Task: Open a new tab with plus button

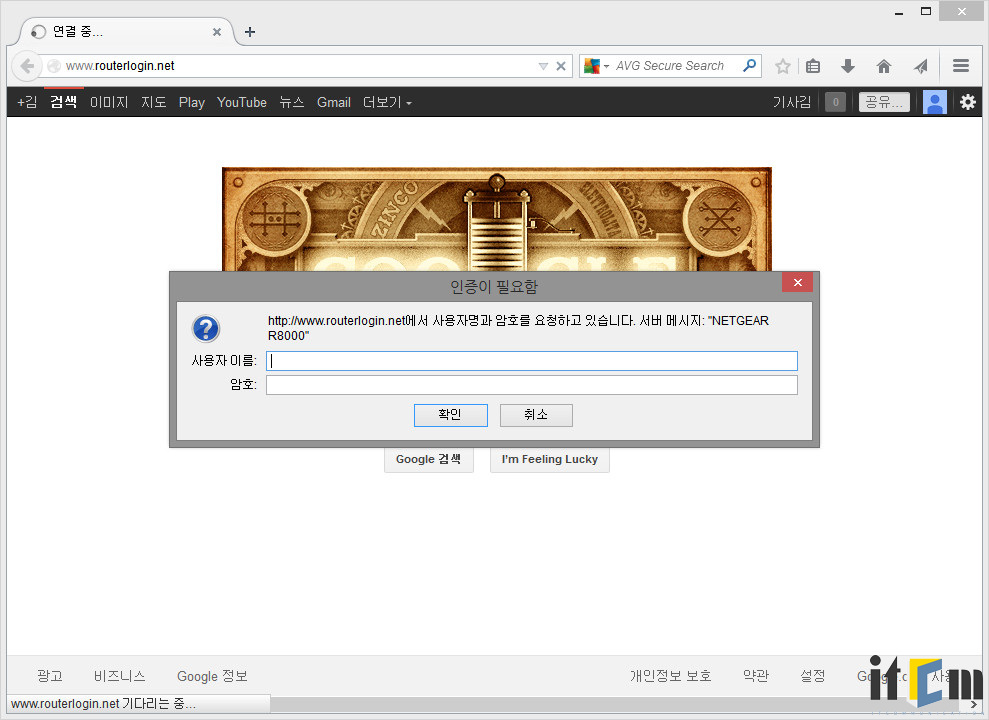Action: [x=250, y=32]
